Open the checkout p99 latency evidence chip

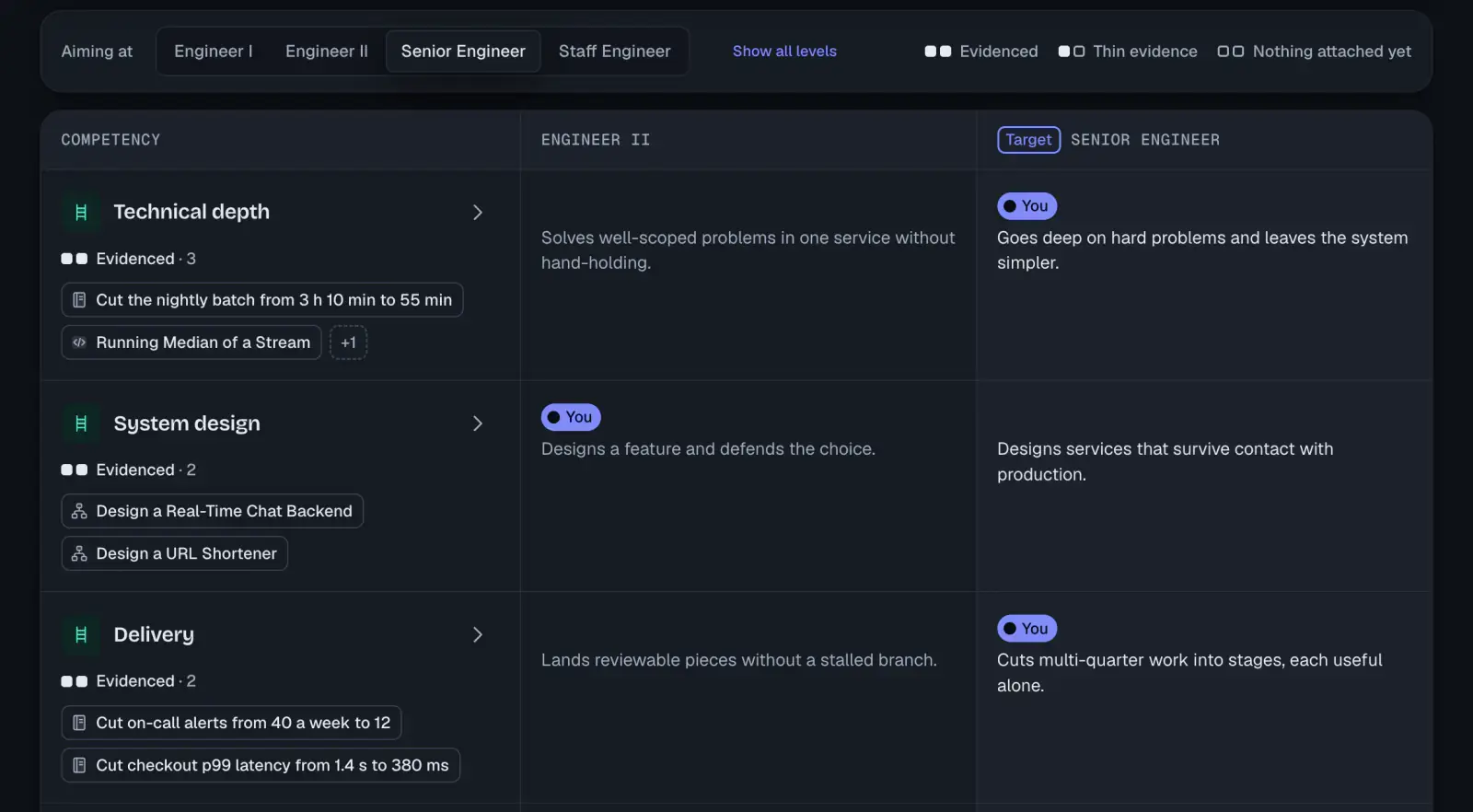click(261, 765)
